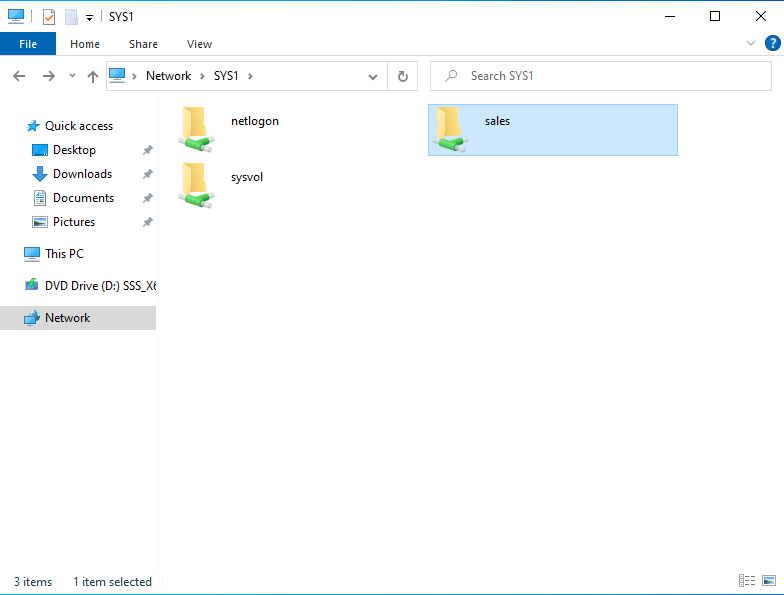The image size is (784, 595).
Task: Open Downloads in the navigation pane
Action: point(82,174)
